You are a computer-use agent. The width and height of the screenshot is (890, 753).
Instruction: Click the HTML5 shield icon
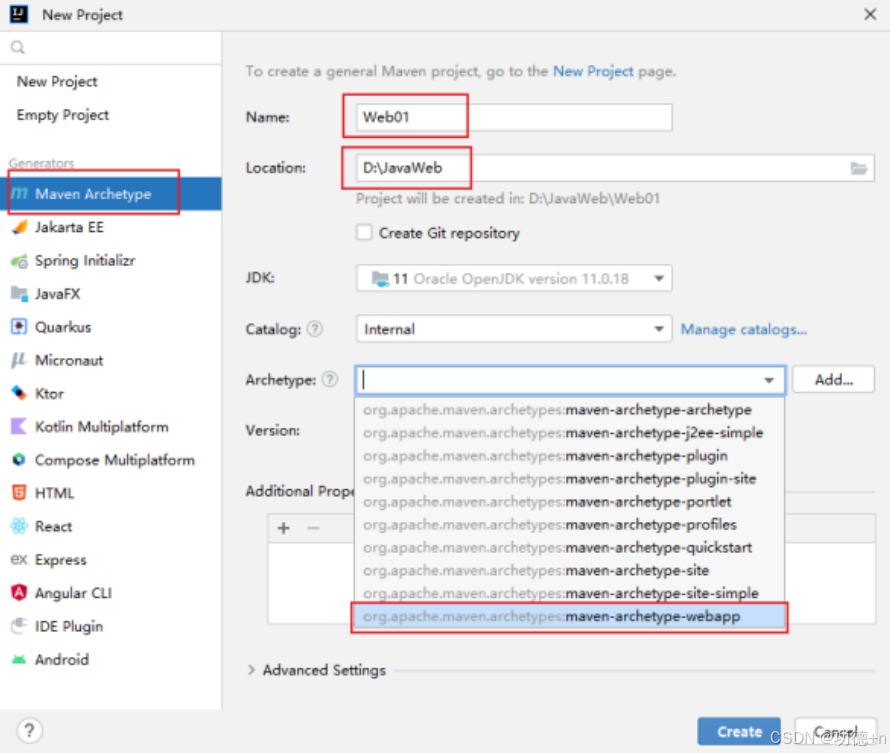click(19, 493)
